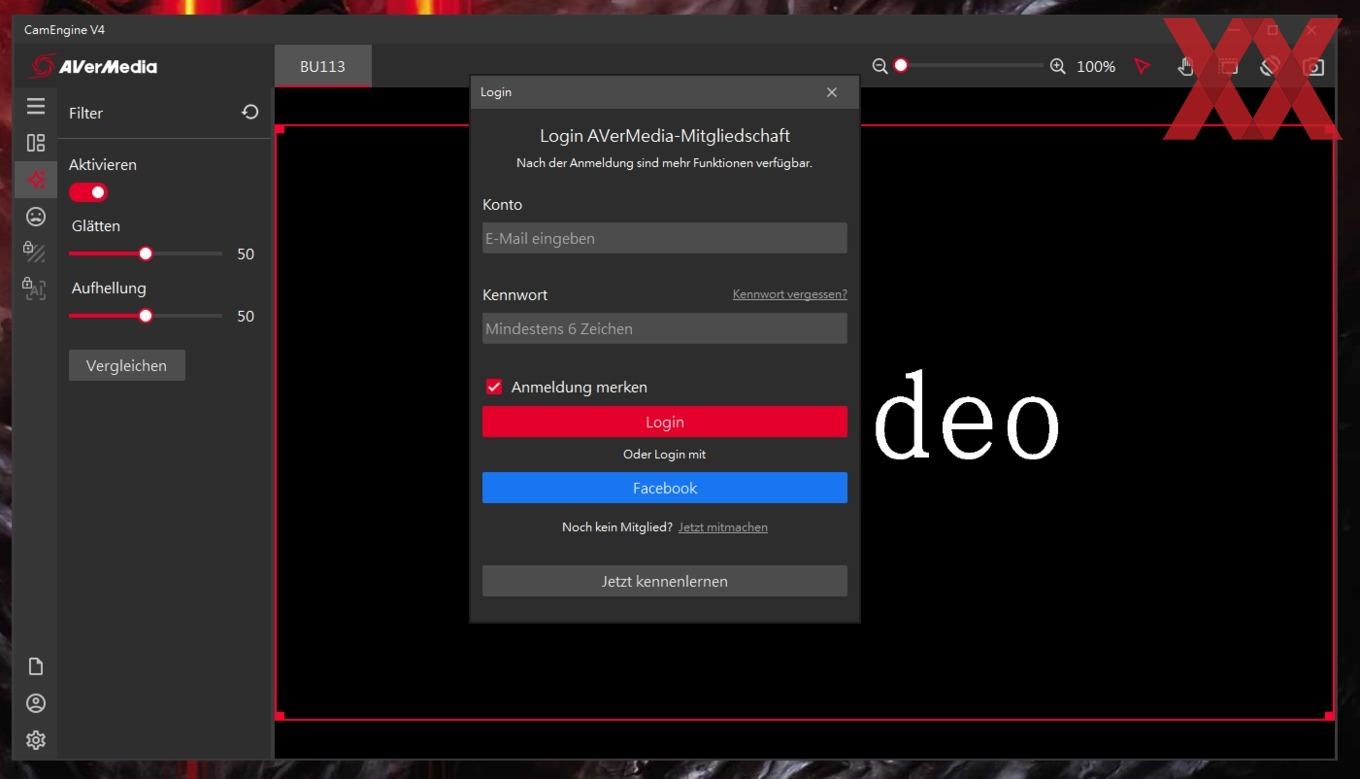Uncheck Anmeldung merken checkbox
The width and height of the screenshot is (1360, 779).
pos(494,387)
